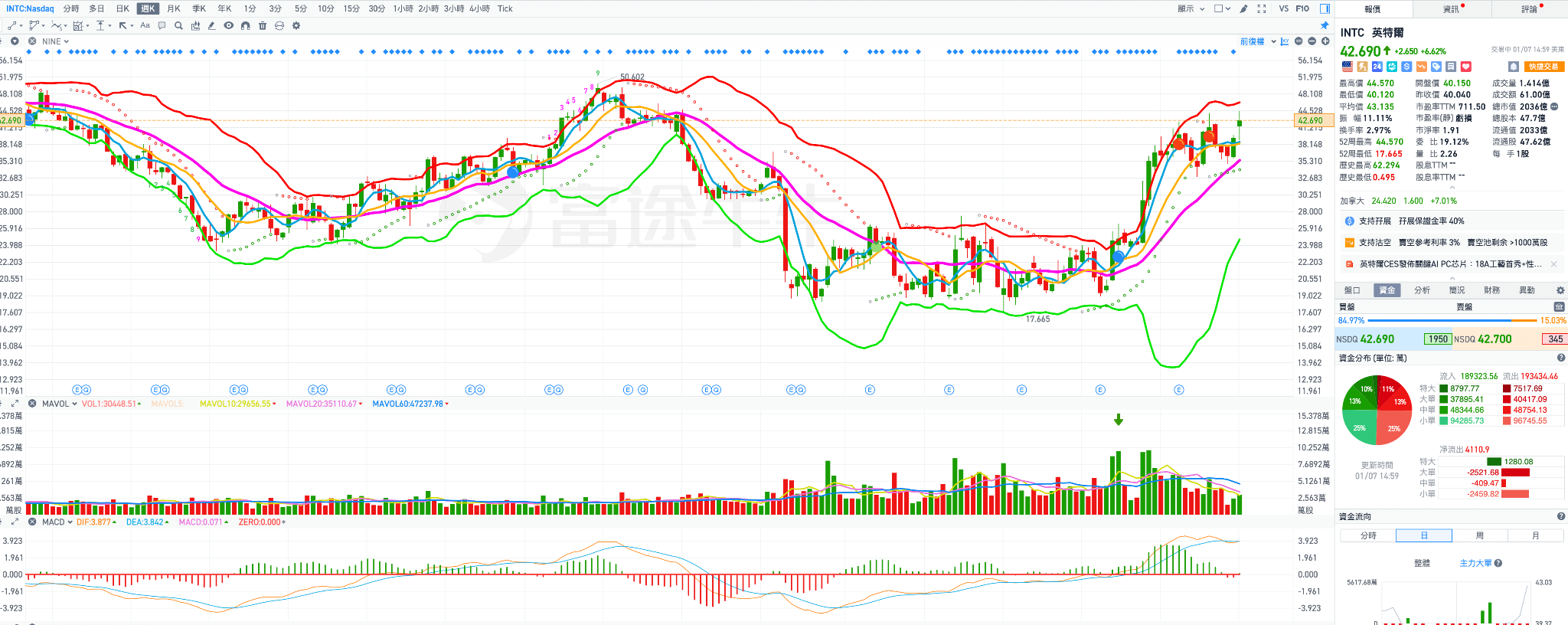Choose the arrow pointer drawing tool
The image size is (1568, 625).
click(122, 25)
